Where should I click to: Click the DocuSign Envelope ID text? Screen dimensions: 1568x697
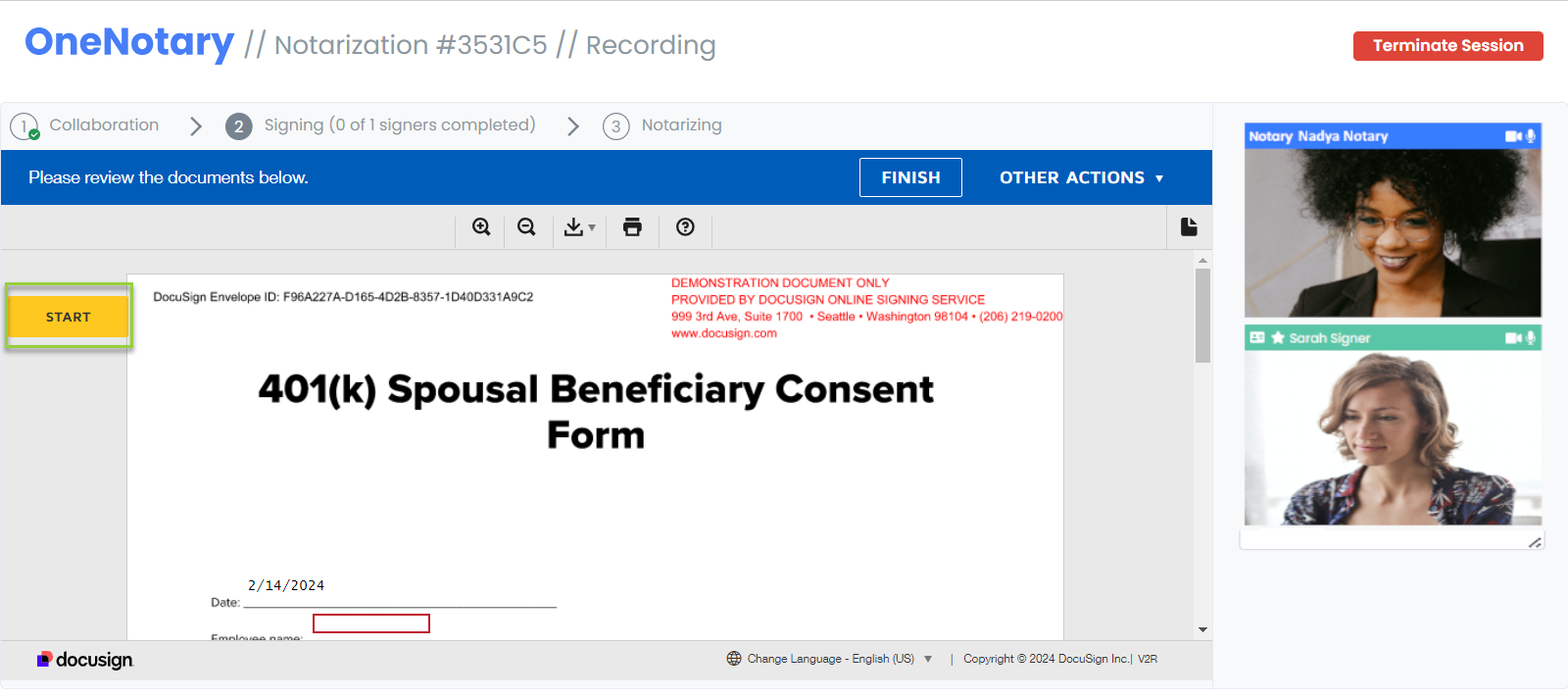click(343, 297)
